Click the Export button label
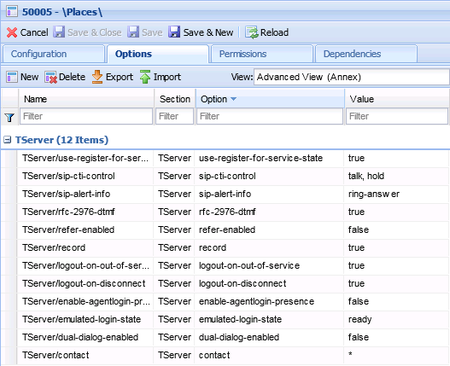Viewport: 450px width, 366px height. coord(119,77)
